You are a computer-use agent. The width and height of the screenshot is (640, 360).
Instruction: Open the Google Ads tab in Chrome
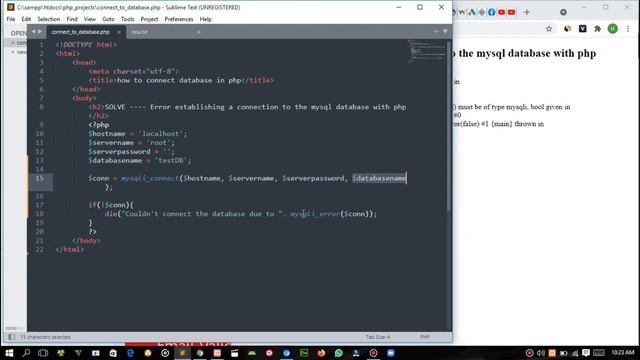[472, 12]
